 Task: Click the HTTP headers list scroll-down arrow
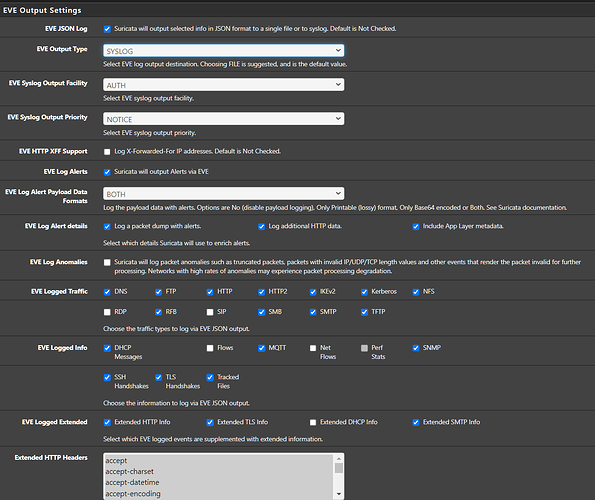(x=339, y=494)
